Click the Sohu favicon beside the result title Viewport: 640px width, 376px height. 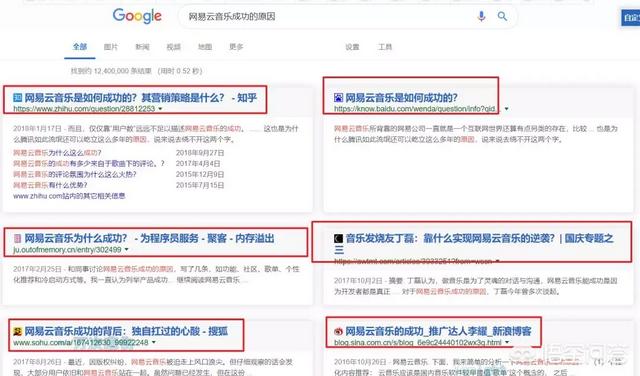tap(18, 331)
